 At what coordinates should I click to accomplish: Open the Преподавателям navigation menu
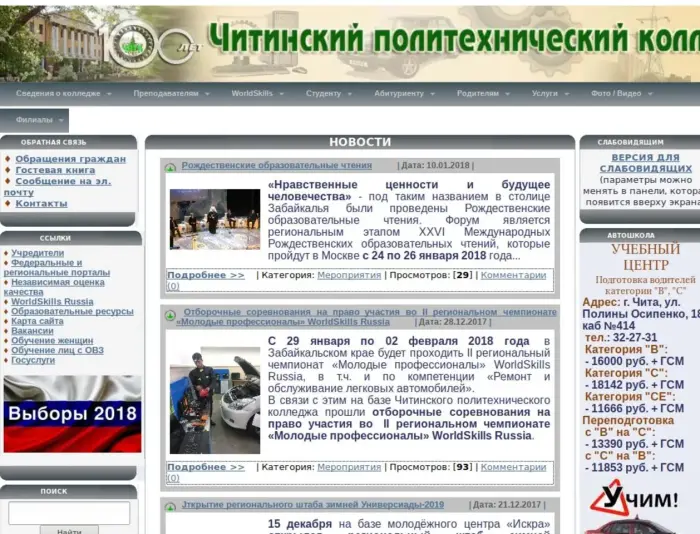(x=170, y=93)
